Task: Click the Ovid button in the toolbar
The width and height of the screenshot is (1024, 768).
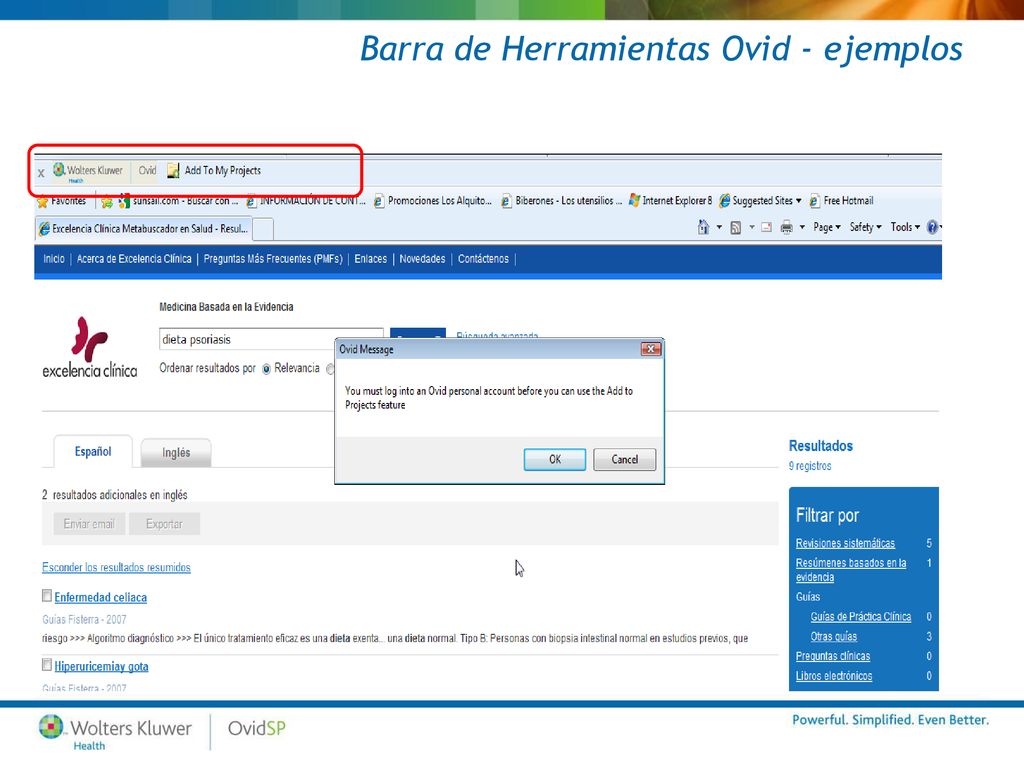Action: 147,170
